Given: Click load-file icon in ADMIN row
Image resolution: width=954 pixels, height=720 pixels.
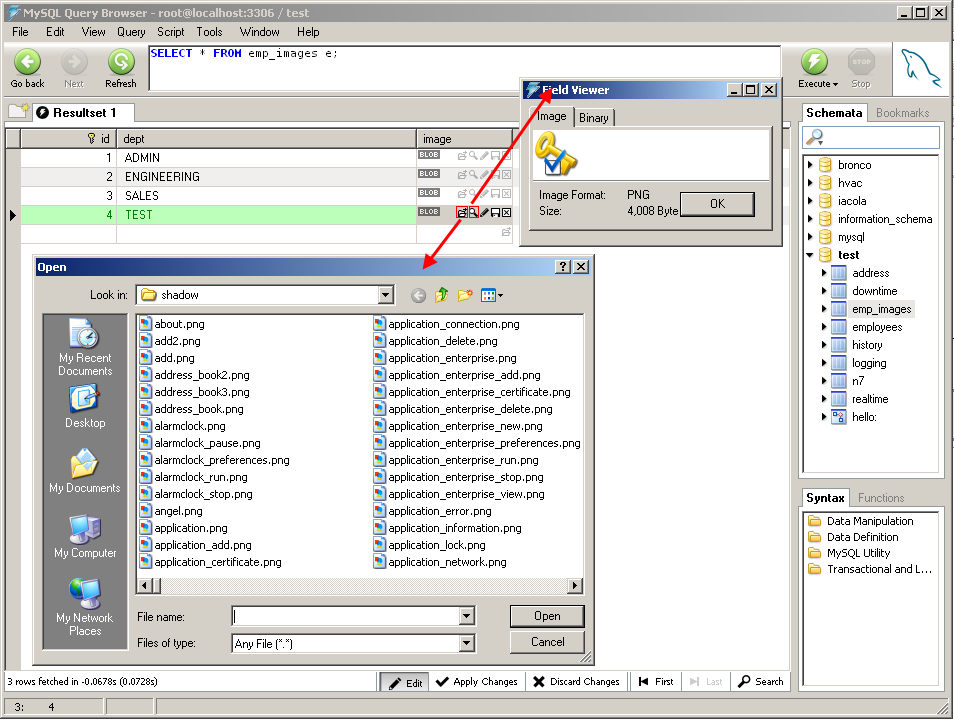Looking at the screenshot, I should (x=462, y=156).
